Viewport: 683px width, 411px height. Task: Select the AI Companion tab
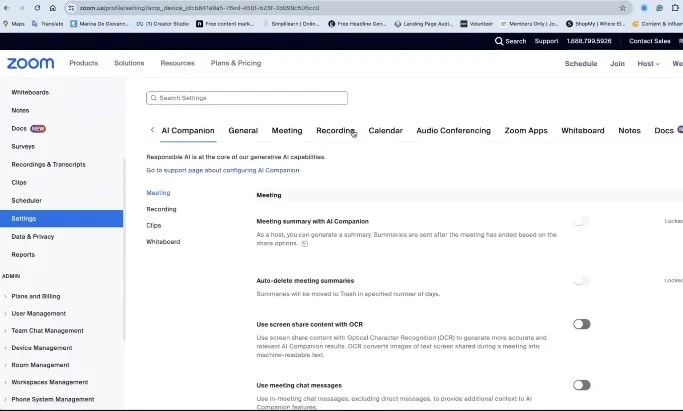(x=188, y=131)
